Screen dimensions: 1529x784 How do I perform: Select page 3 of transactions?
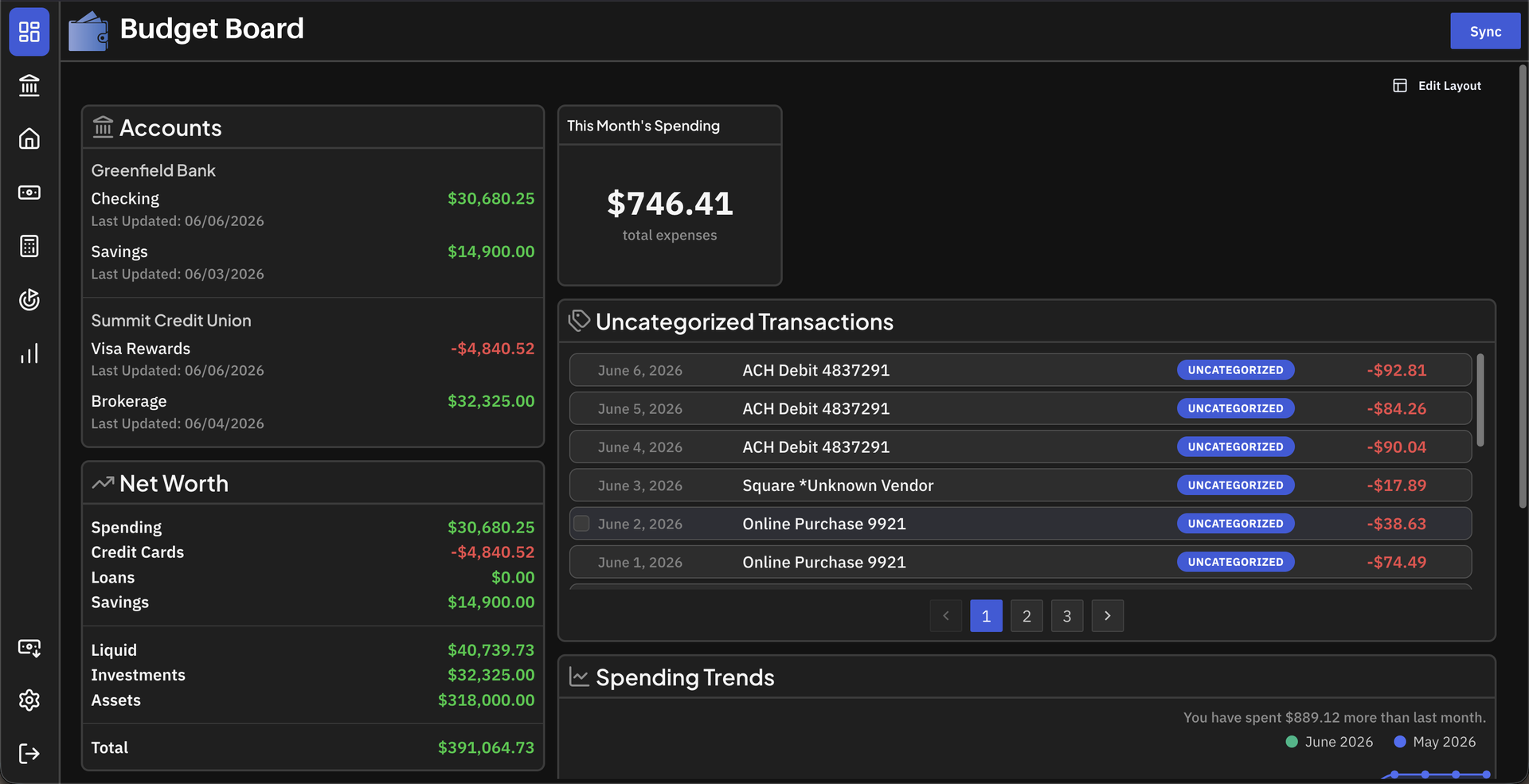(x=1067, y=616)
